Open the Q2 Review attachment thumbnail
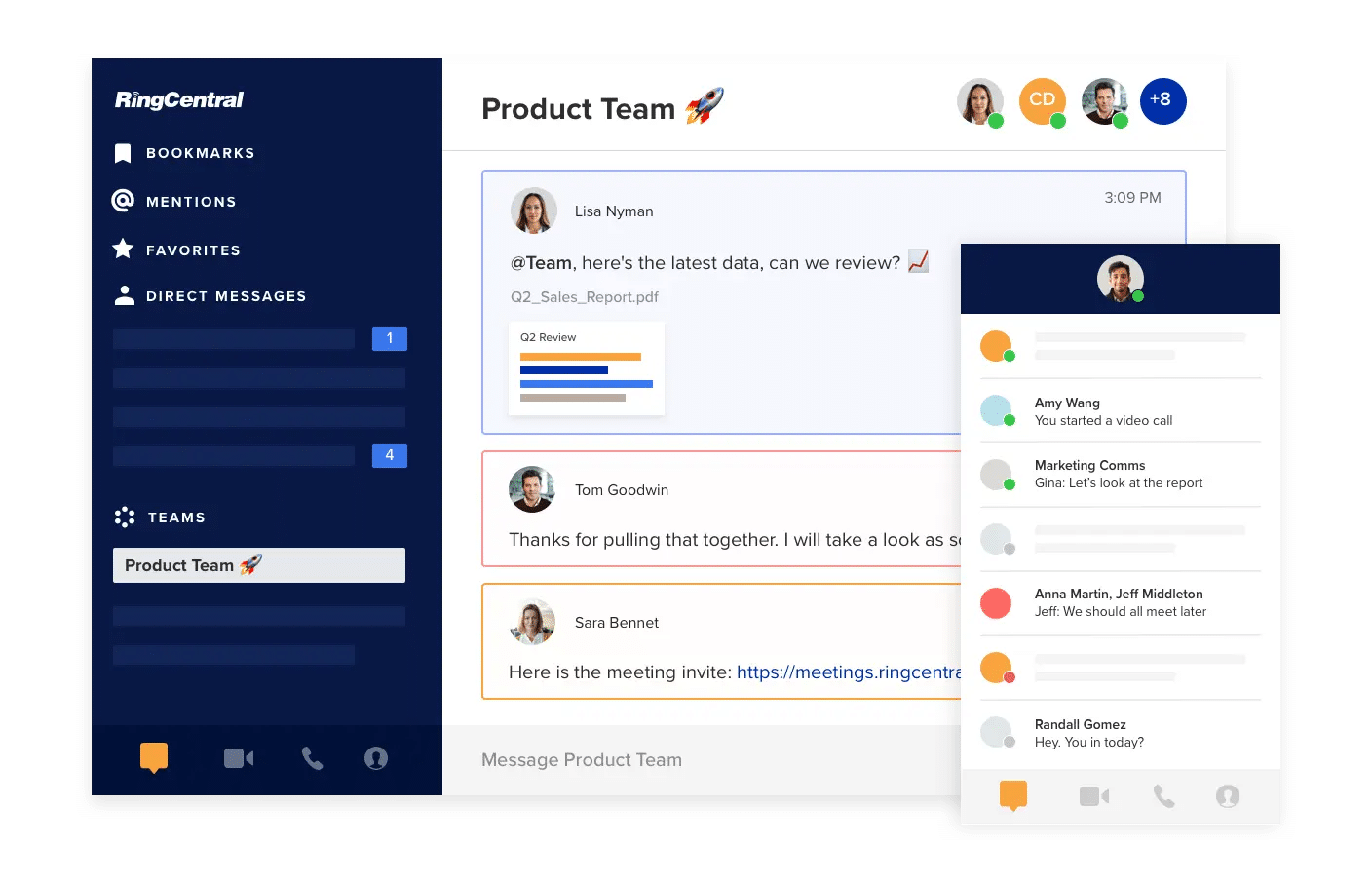This screenshot has height=883, width=1372. (x=587, y=369)
